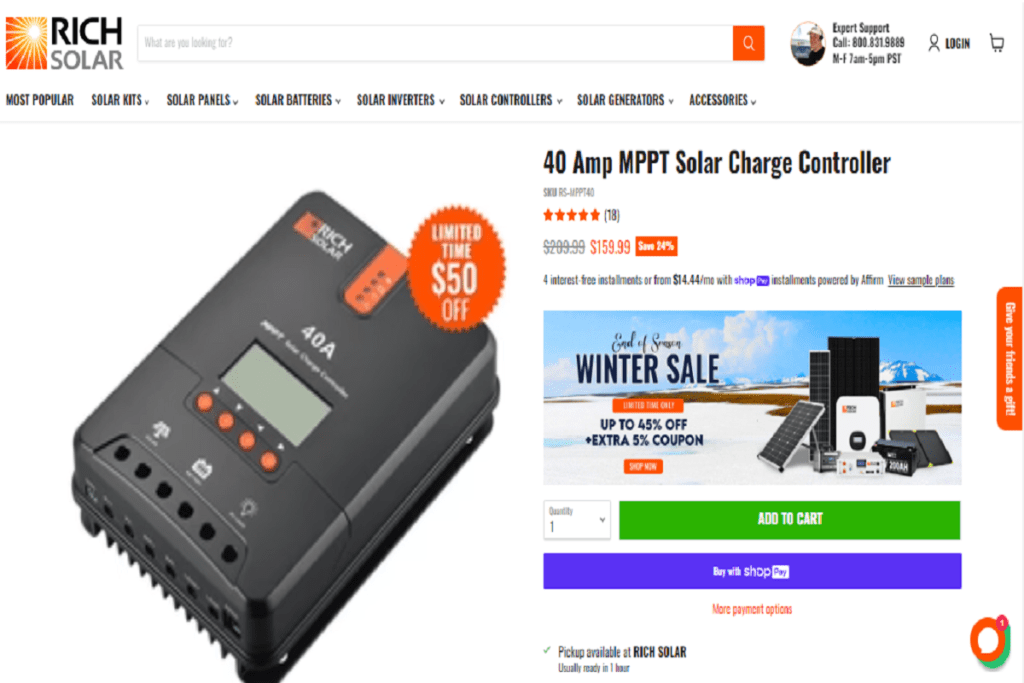Click Buy with Shop Pay button
The height and width of the screenshot is (683, 1024).
pos(752,571)
